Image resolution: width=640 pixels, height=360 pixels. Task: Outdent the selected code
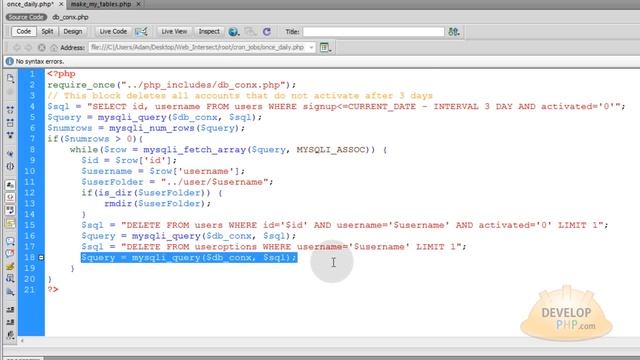coord(10,322)
